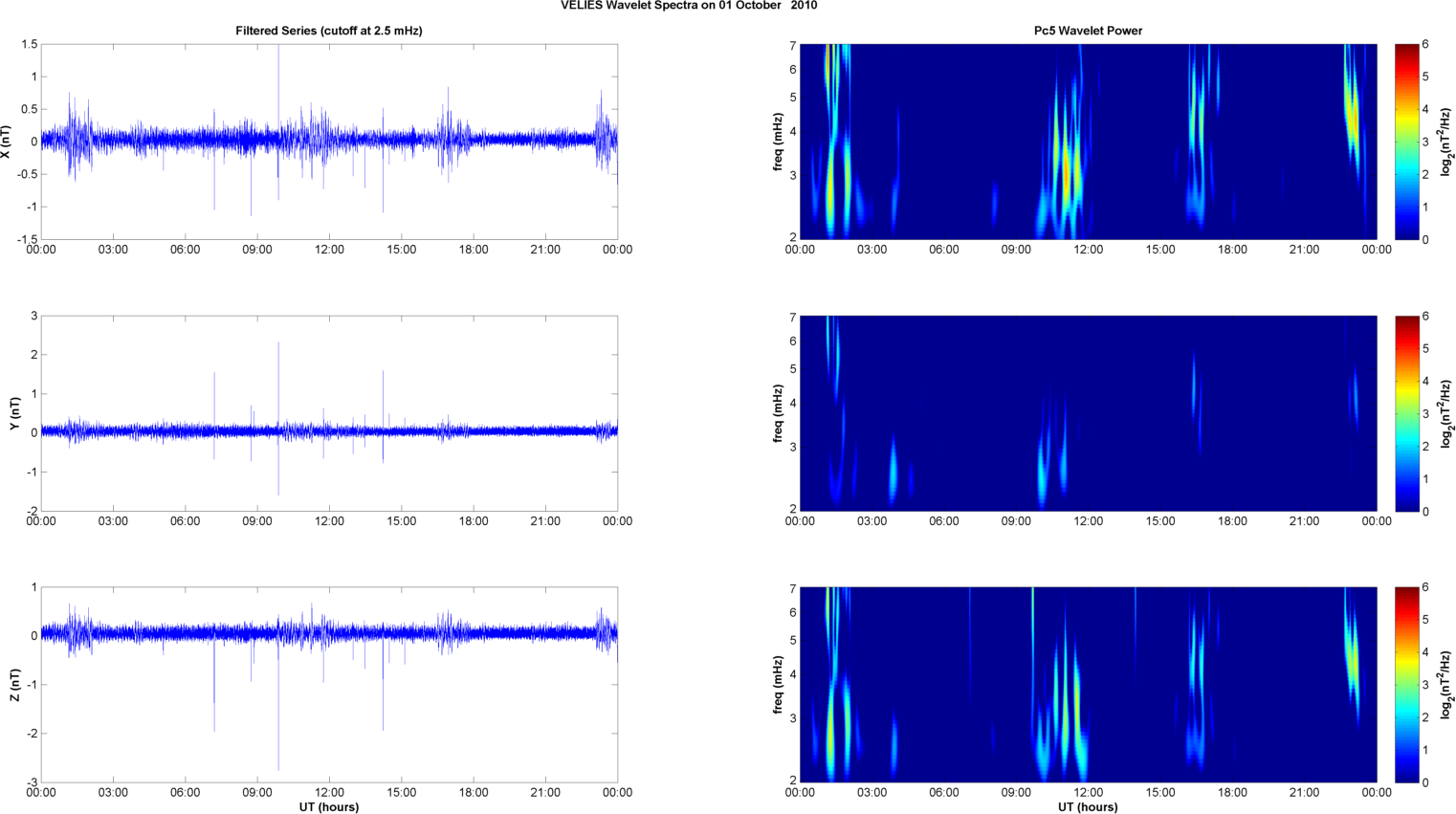Select 'freq (mHz)' label of the middle spectrogram

coord(779,413)
